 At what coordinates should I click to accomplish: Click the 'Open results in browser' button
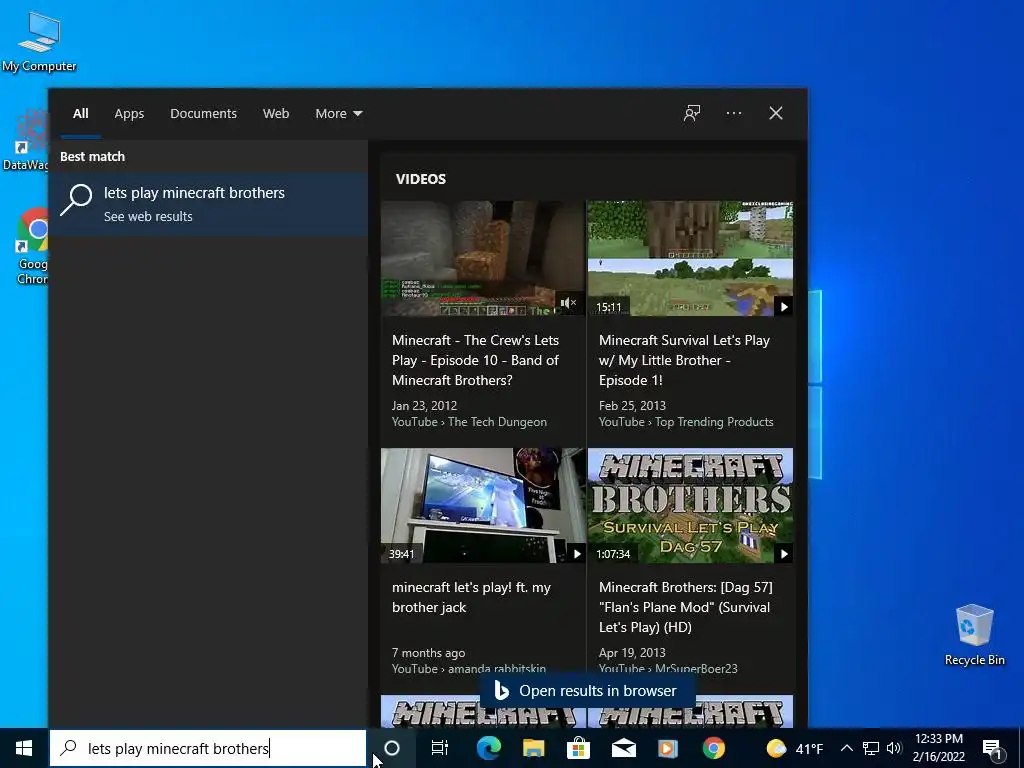pyautogui.click(x=587, y=690)
